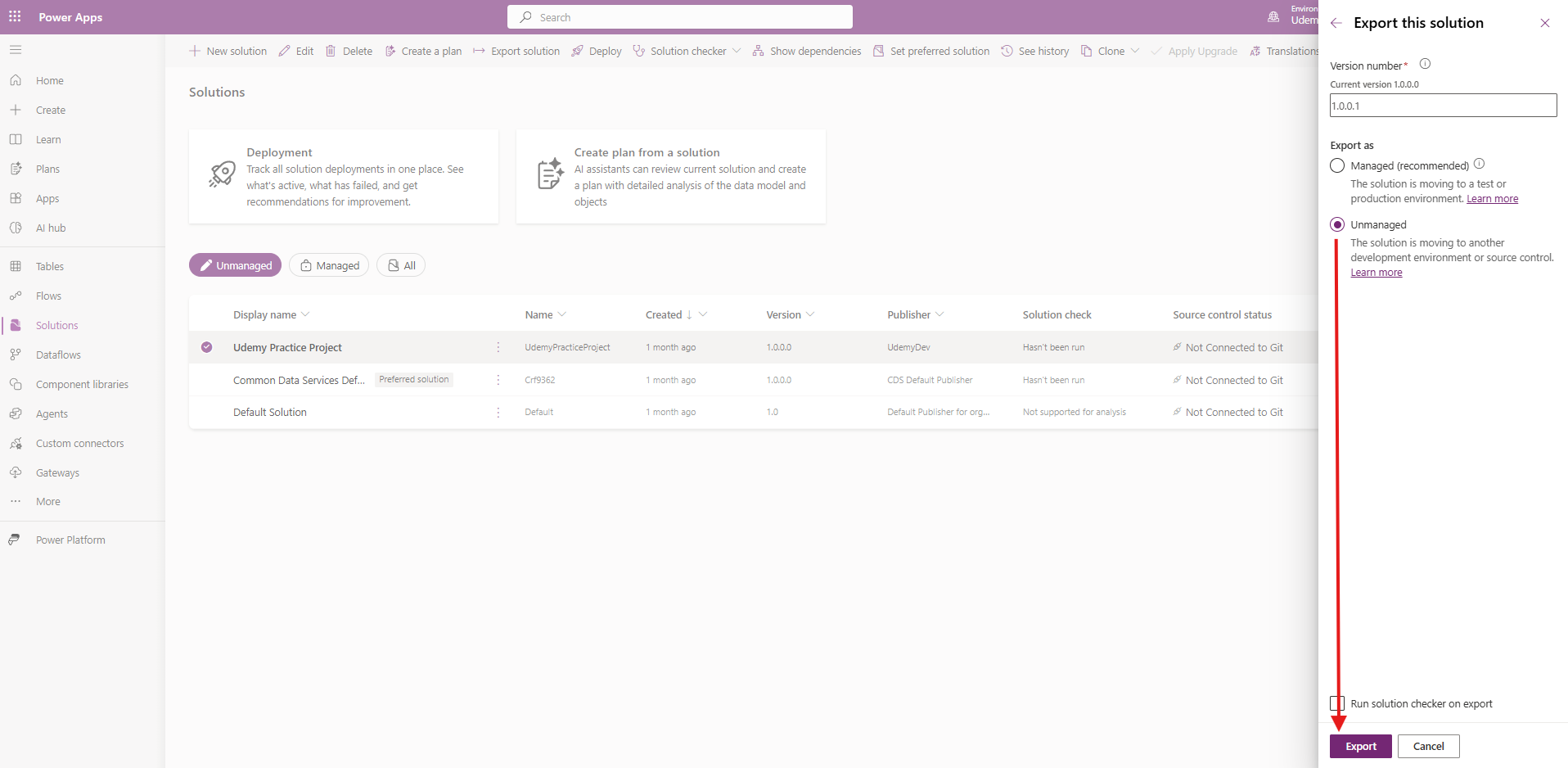Click the version number input field
1568x768 pixels.
click(1443, 106)
